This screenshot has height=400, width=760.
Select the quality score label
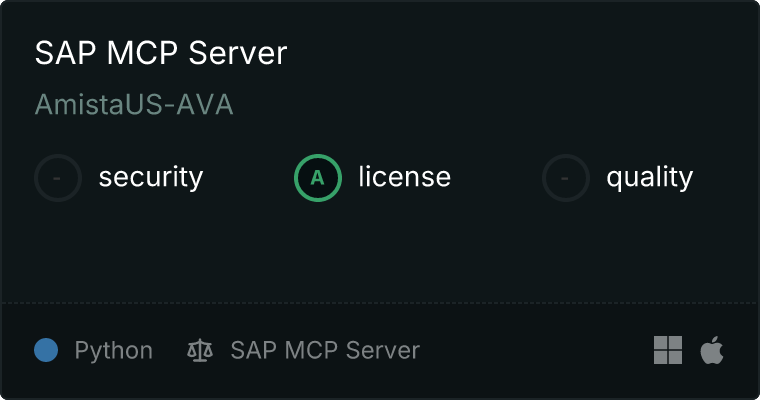pos(649,178)
